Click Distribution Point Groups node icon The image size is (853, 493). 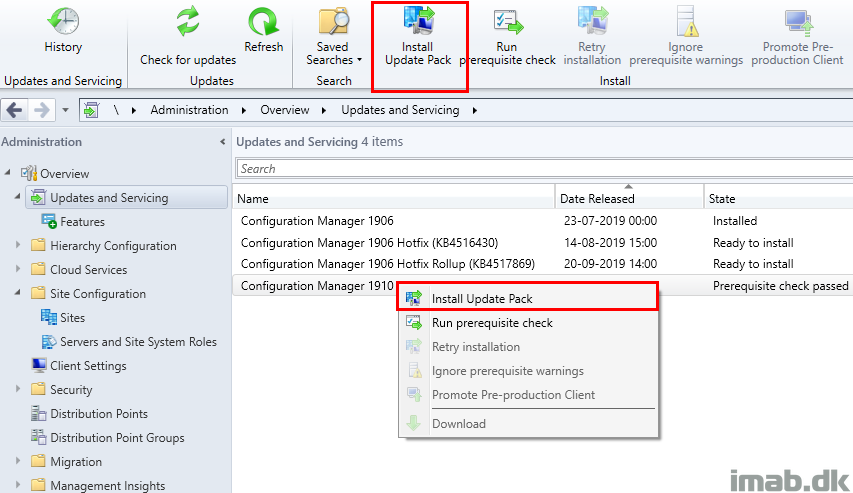39,437
